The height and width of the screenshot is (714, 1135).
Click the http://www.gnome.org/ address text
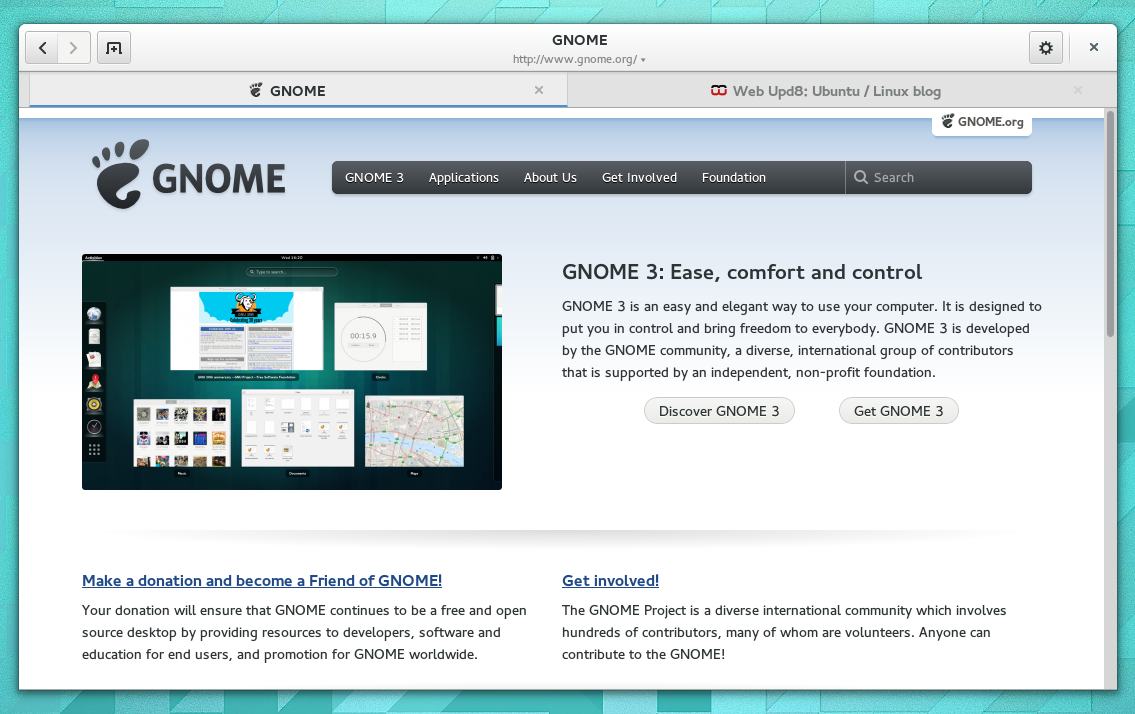click(x=575, y=59)
